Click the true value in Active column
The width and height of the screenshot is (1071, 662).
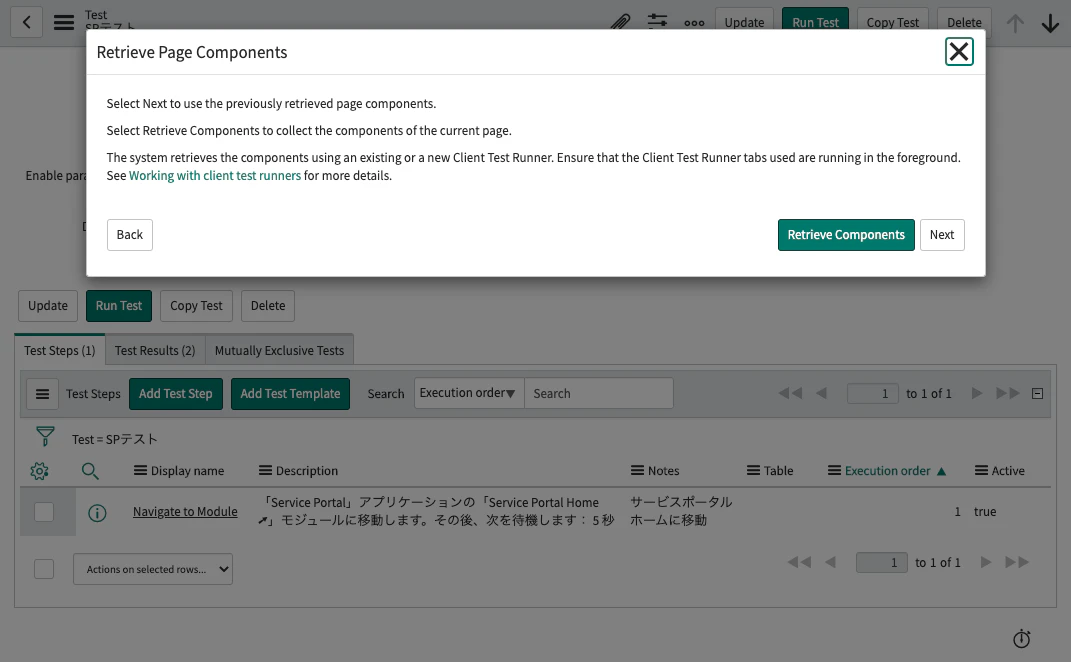pos(985,512)
